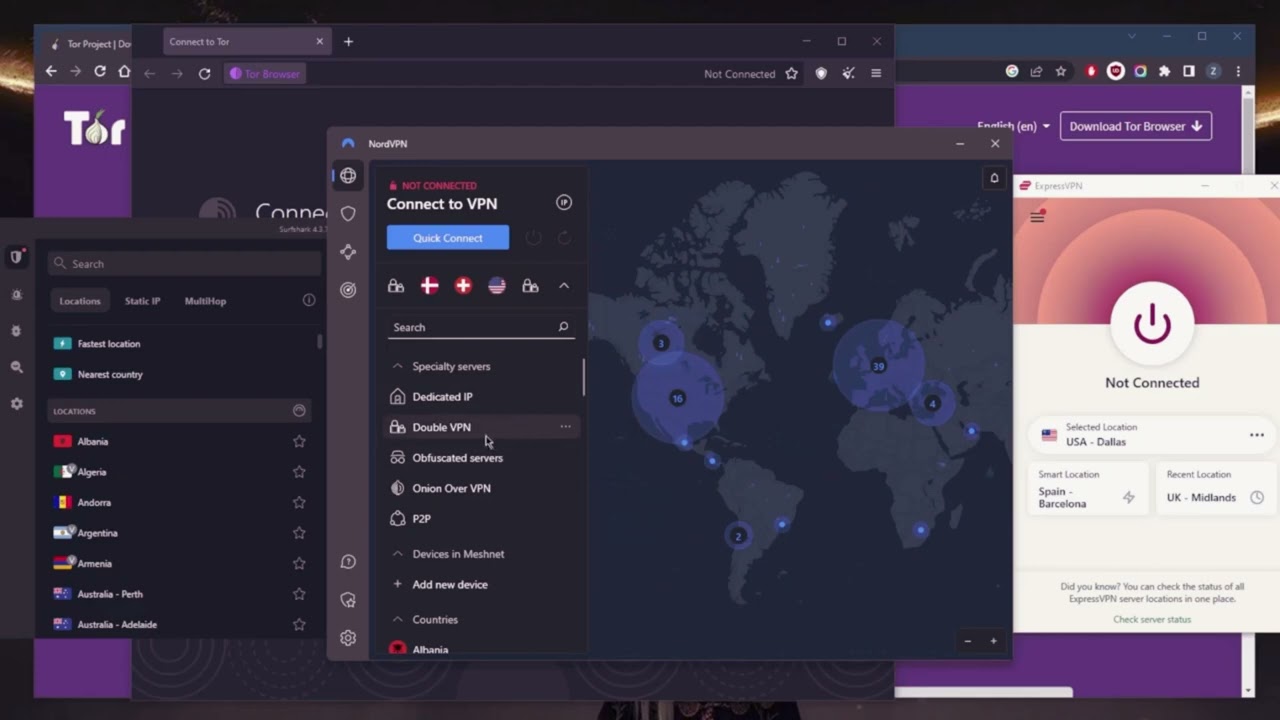This screenshot has height=720, width=1280.
Task: Select the Denmark flag quick server
Action: point(429,286)
